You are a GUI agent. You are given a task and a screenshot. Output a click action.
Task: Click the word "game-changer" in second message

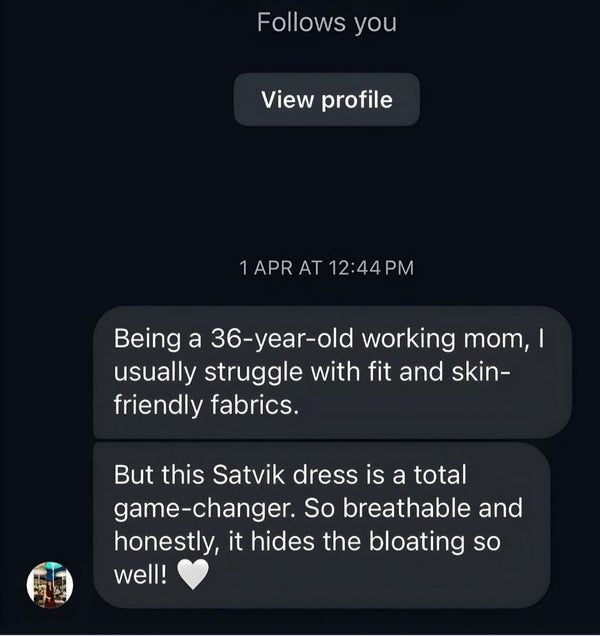(x=200, y=508)
